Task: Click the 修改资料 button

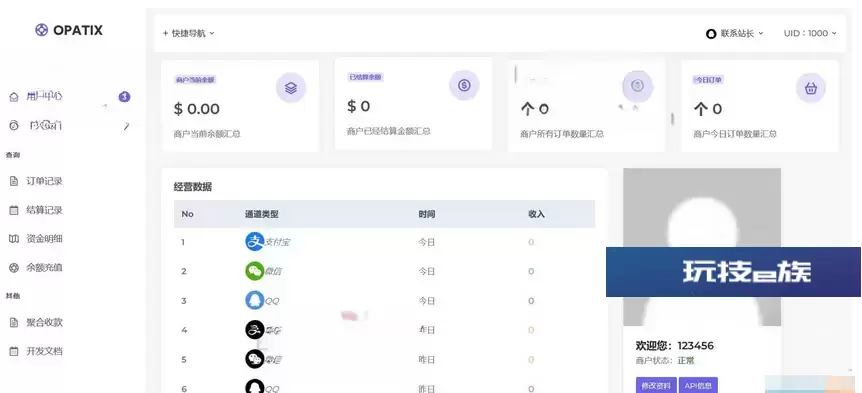Action: [656, 385]
